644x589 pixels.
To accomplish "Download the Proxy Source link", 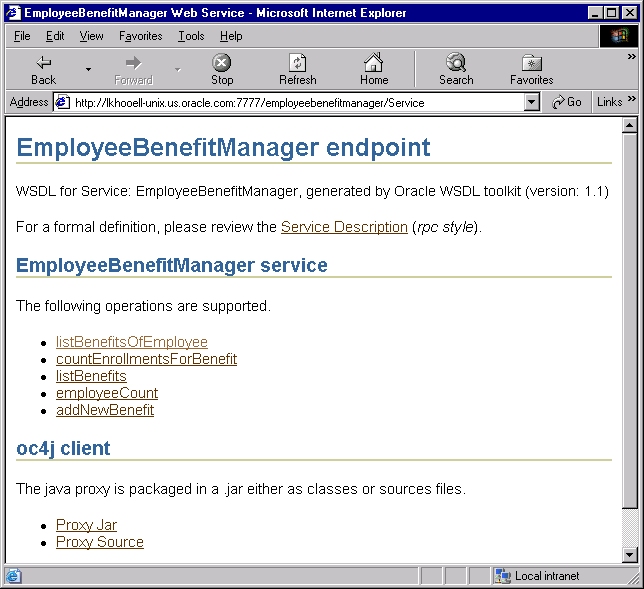I will pyautogui.click(x=100, y=542).
